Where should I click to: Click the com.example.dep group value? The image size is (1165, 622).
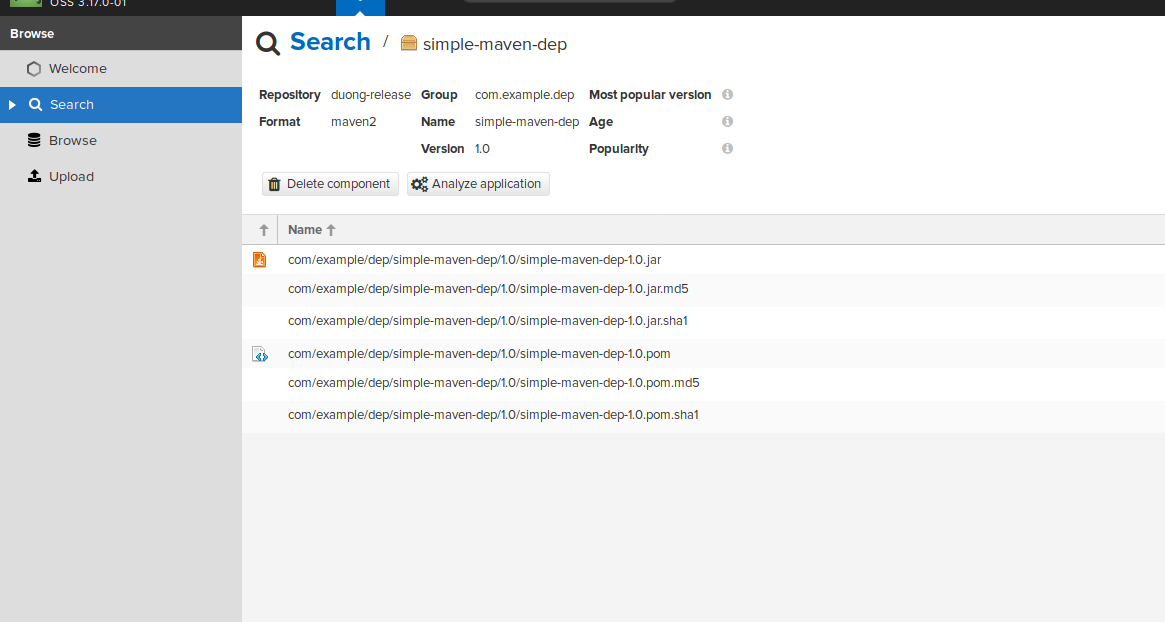click(525, 94)
